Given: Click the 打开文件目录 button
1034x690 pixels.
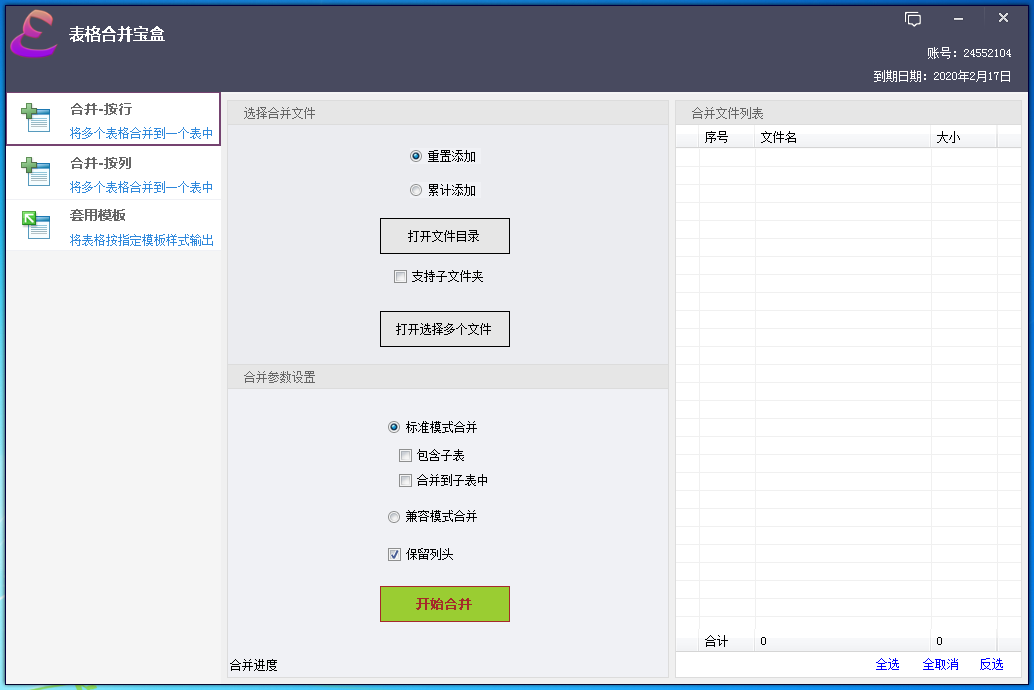Looking at the screenshot, I should pos(444,236).
